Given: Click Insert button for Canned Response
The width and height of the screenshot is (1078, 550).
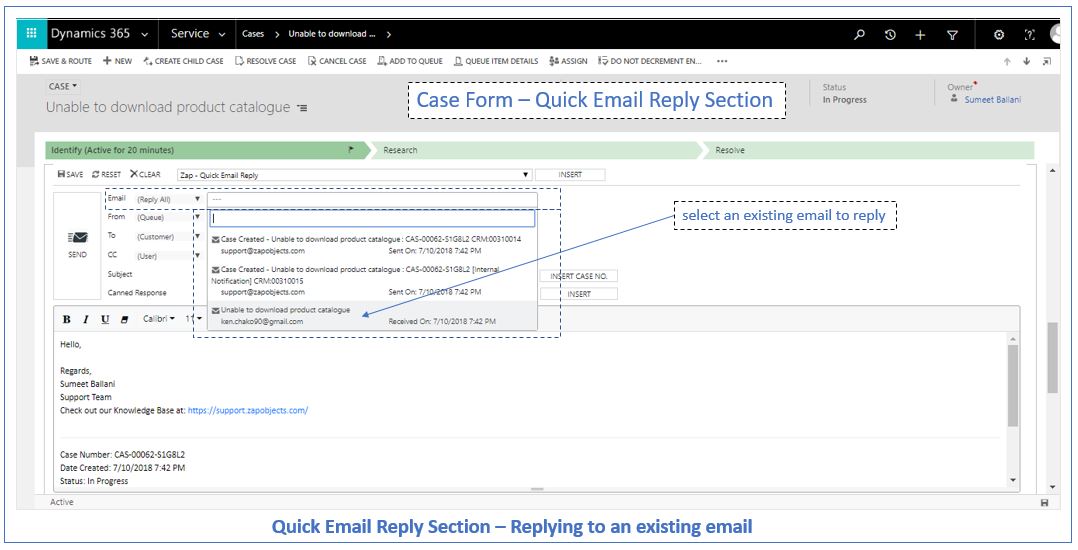Looking at the screenshot, I should point(578,294).
